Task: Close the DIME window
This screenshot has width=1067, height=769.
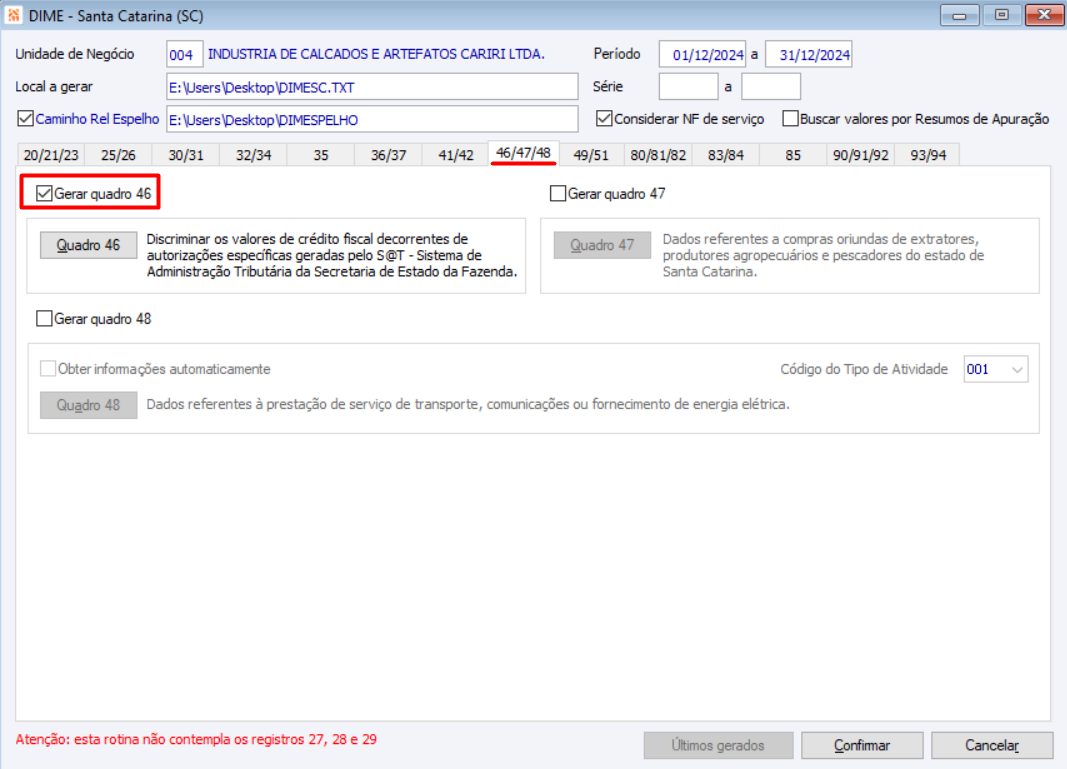Action: tap(1045, 15)
